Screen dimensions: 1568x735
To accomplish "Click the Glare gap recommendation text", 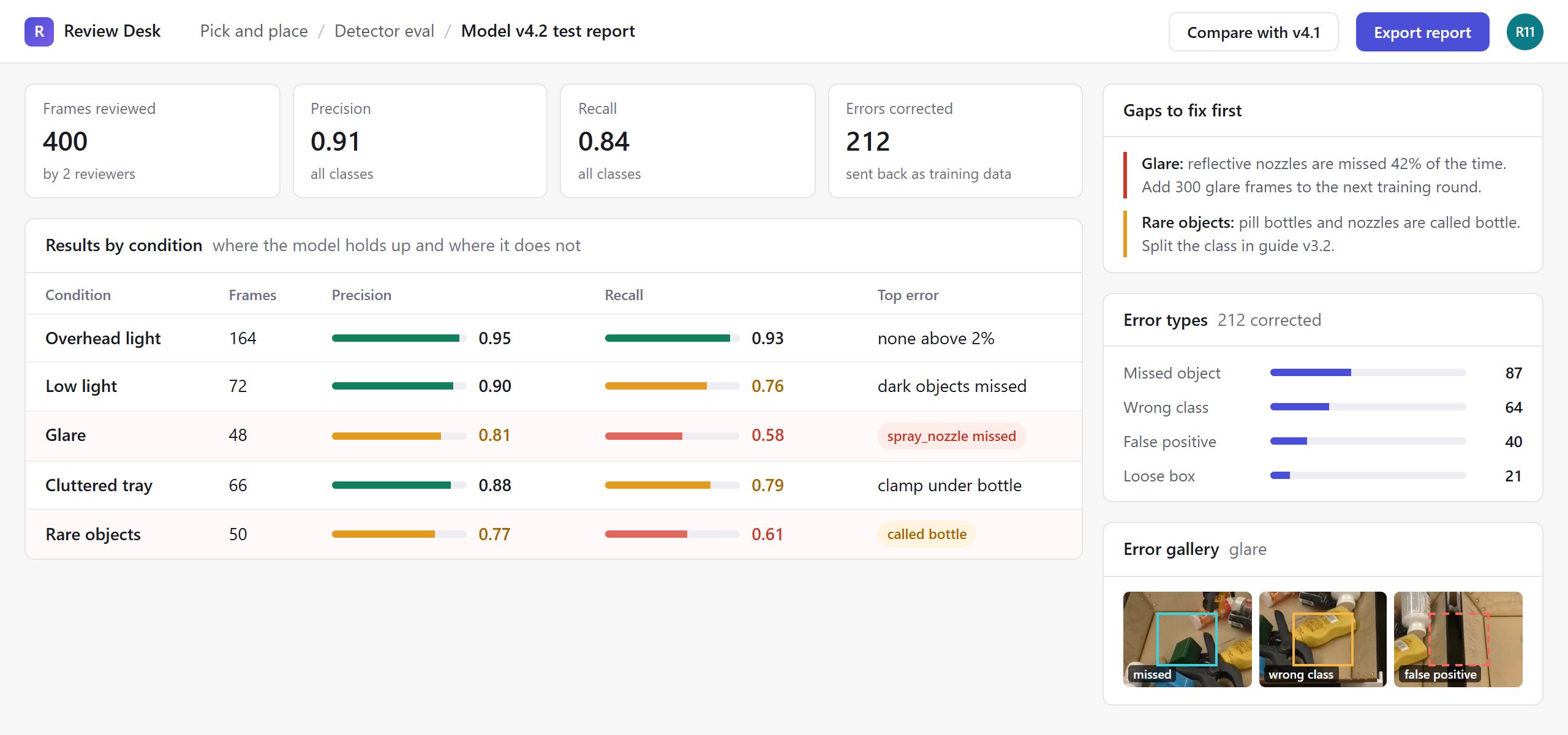I will [x=1324, y=175].
